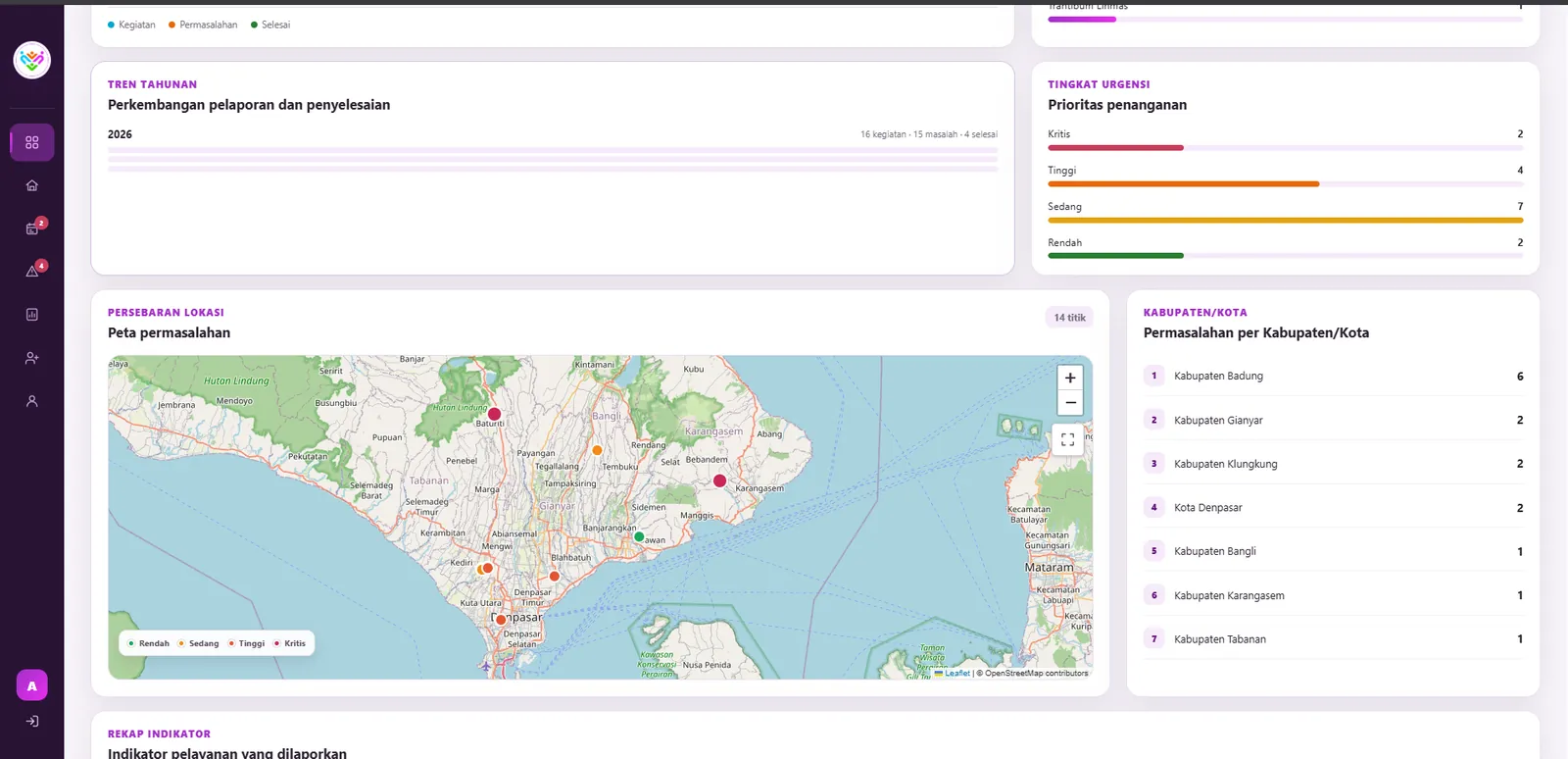The width and height of the screenshot is (1568, 759).
Task: Open the dashboard grid icon in sidebar
Action: pyautogui.click(x=32, y=142)
